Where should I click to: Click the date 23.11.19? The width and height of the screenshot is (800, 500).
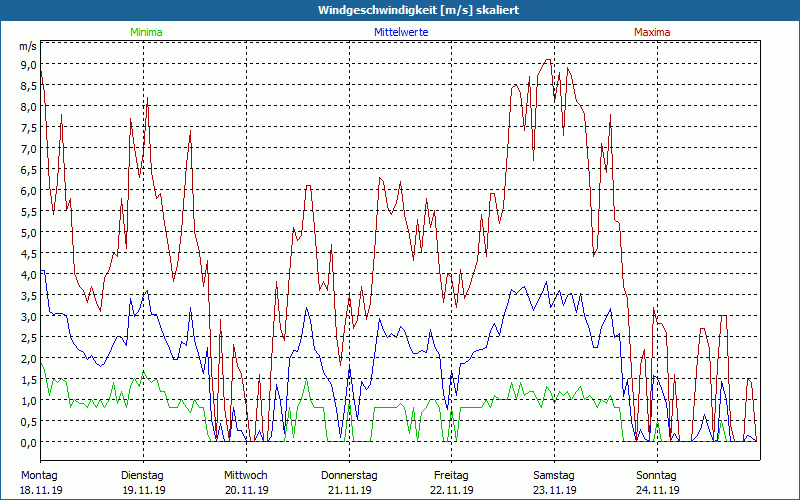tap(555, 490)
